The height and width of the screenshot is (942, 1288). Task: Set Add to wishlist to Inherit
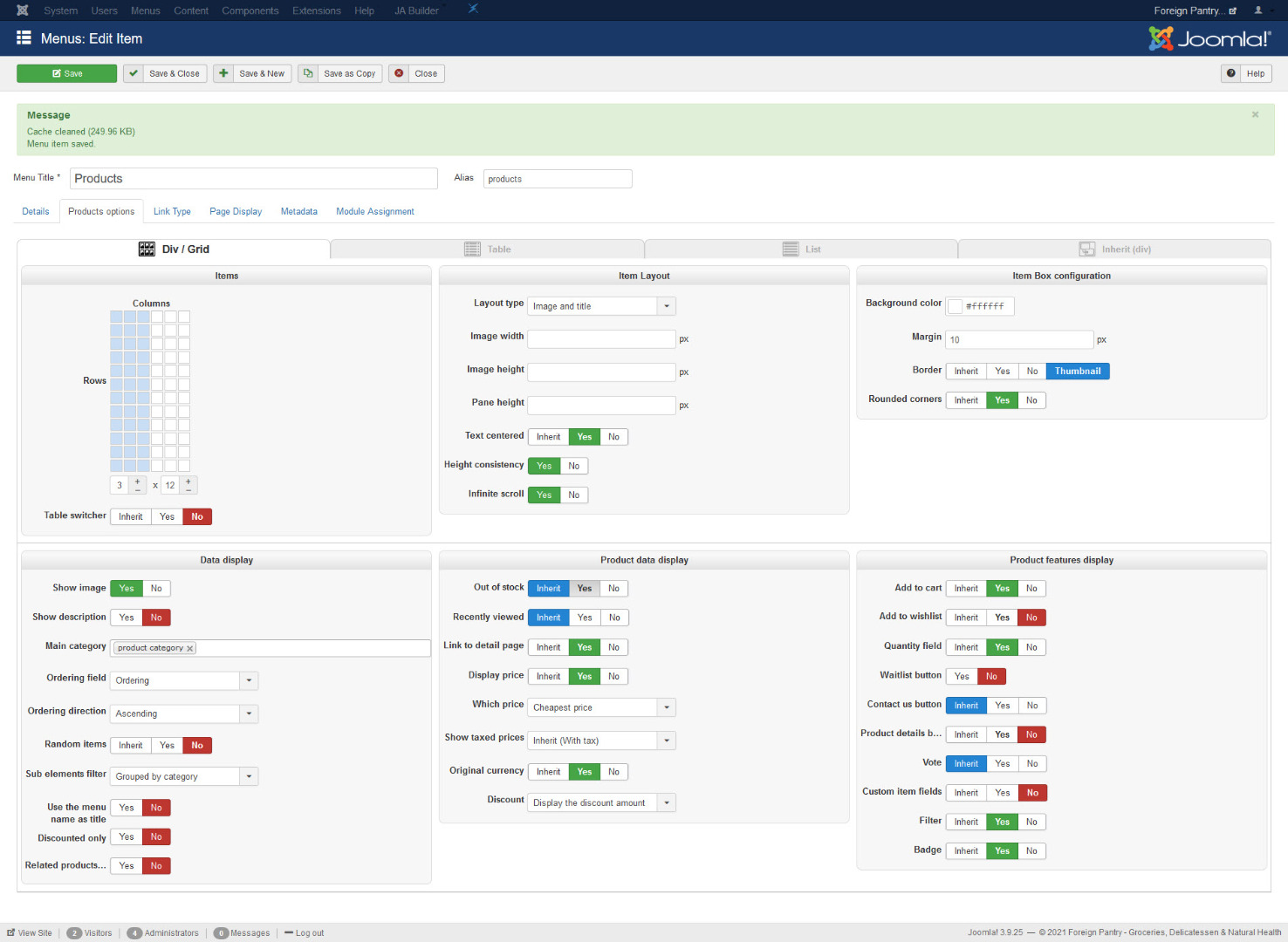coord(965,618)
